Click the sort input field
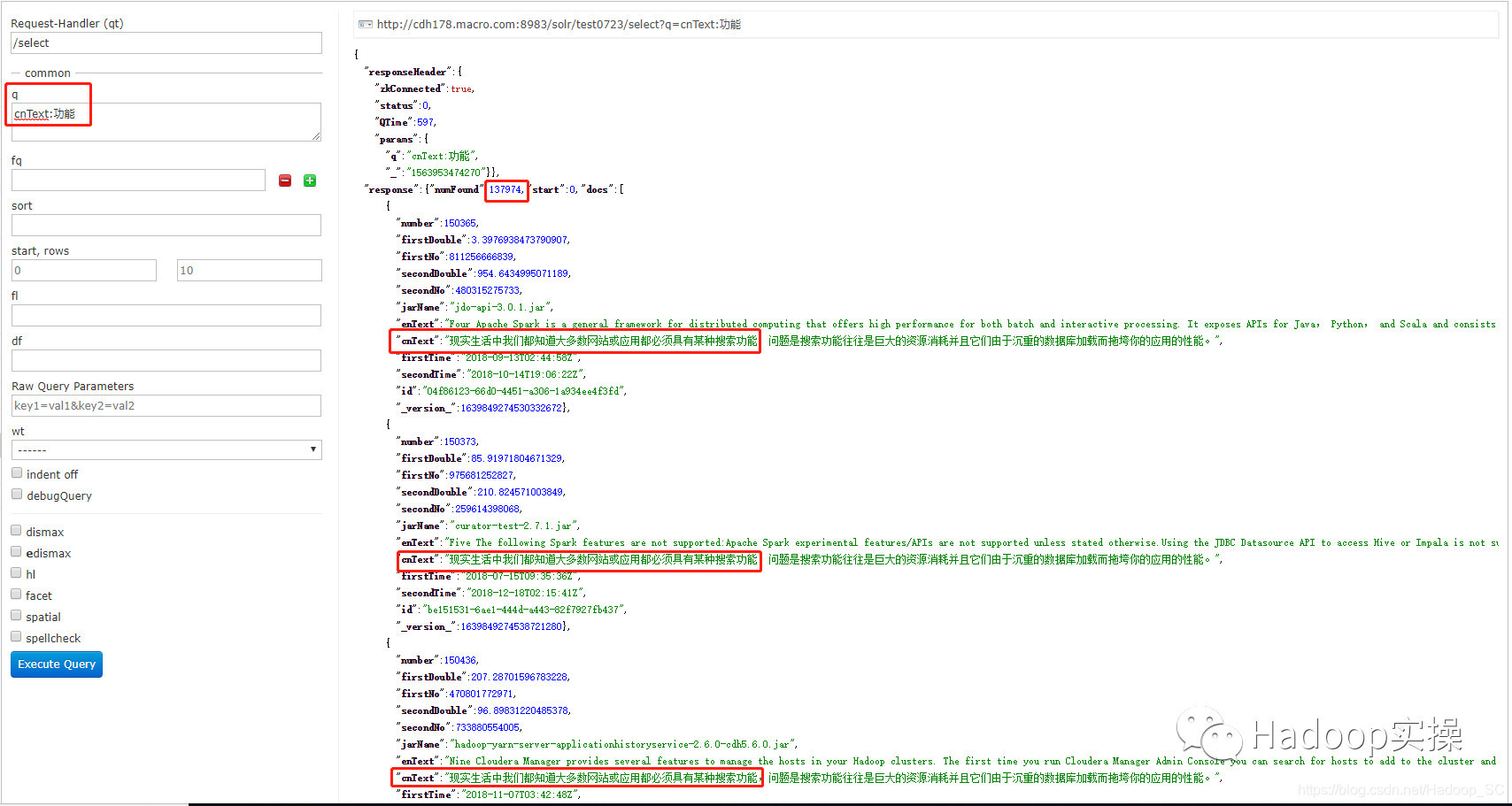This screenshot has height=806, width=1512. tap(166, 226)
